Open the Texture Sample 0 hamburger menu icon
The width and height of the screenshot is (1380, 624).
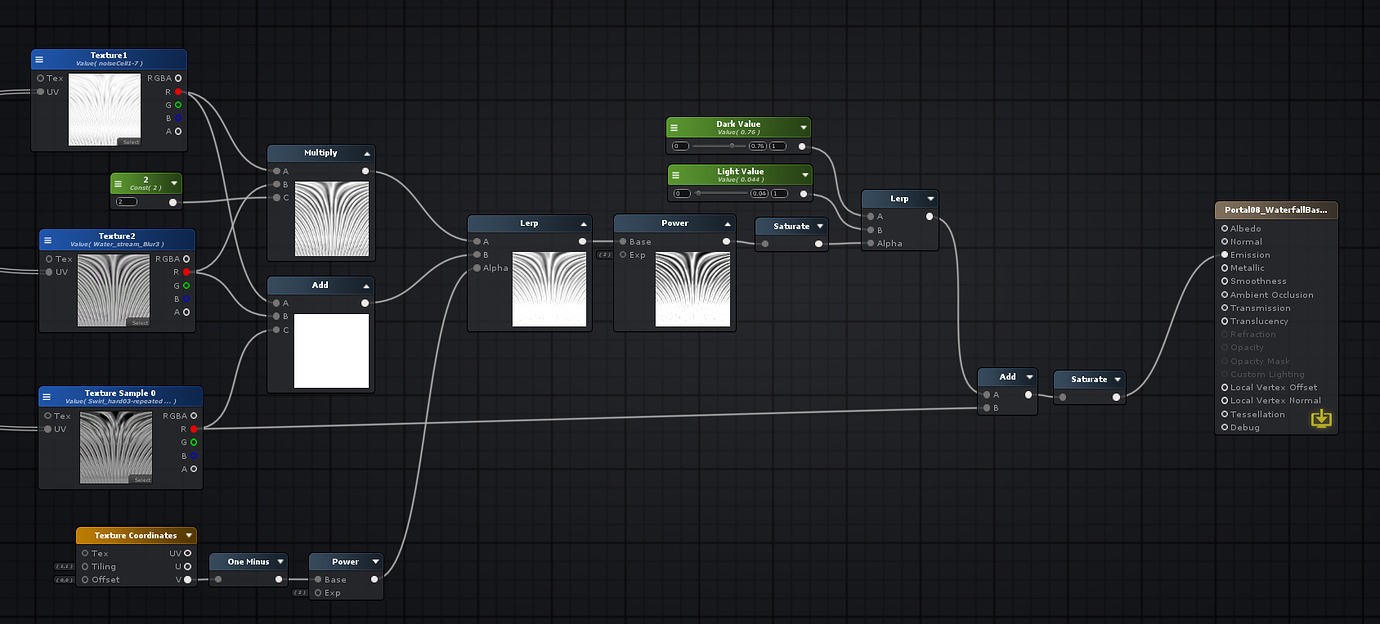pyautogui.click(x=47, y=396)
